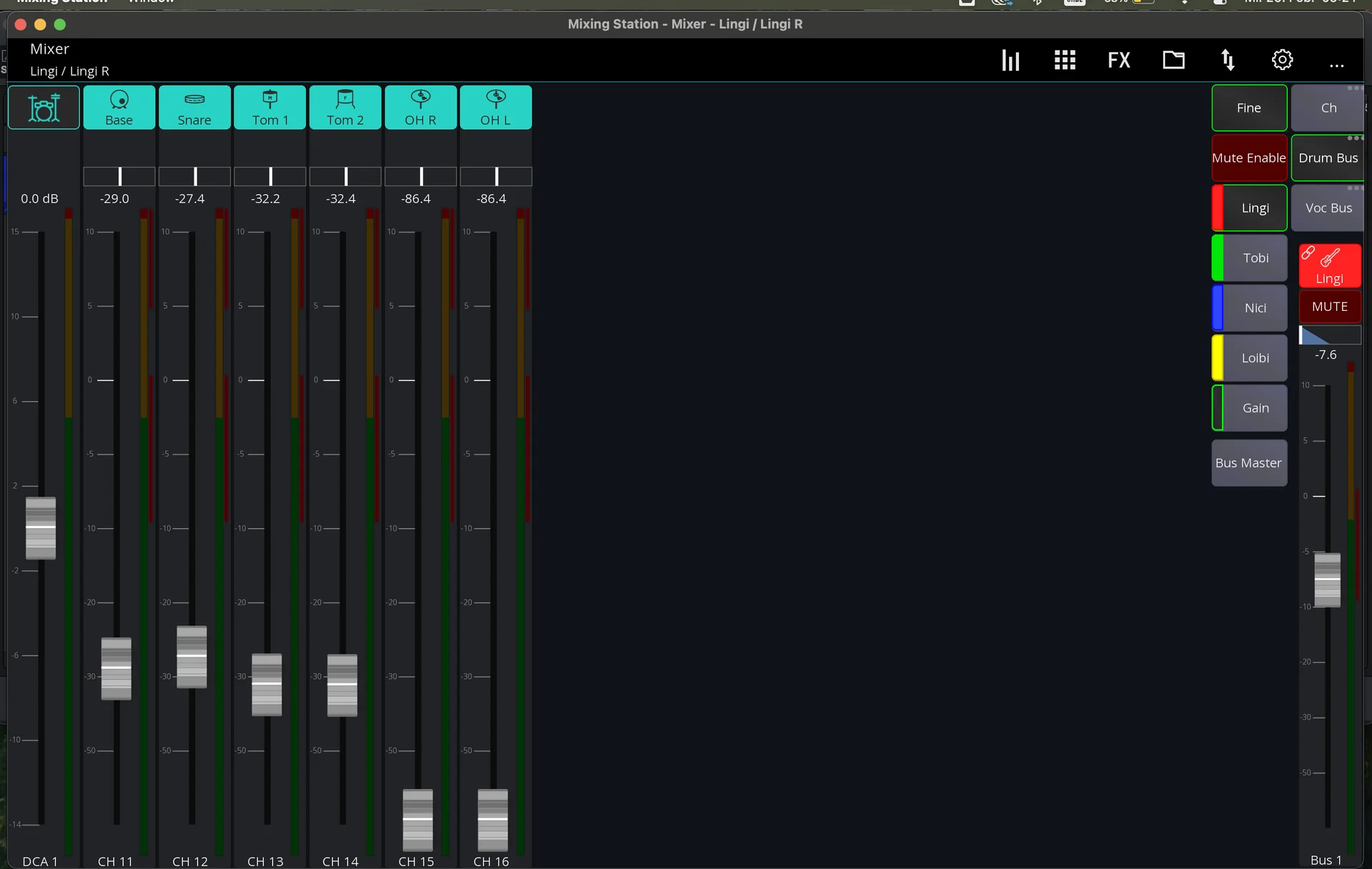Click the sends up-down arrows icon

[x=1228, y=60]
